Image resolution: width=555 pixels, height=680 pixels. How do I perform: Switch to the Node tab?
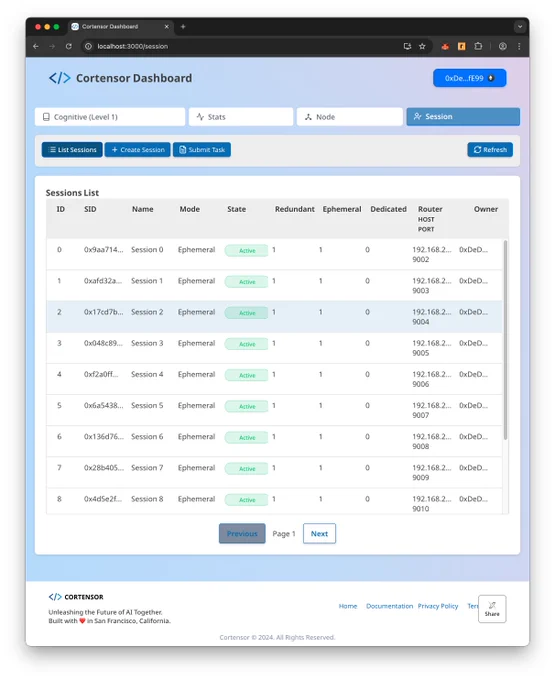(349, 117)
